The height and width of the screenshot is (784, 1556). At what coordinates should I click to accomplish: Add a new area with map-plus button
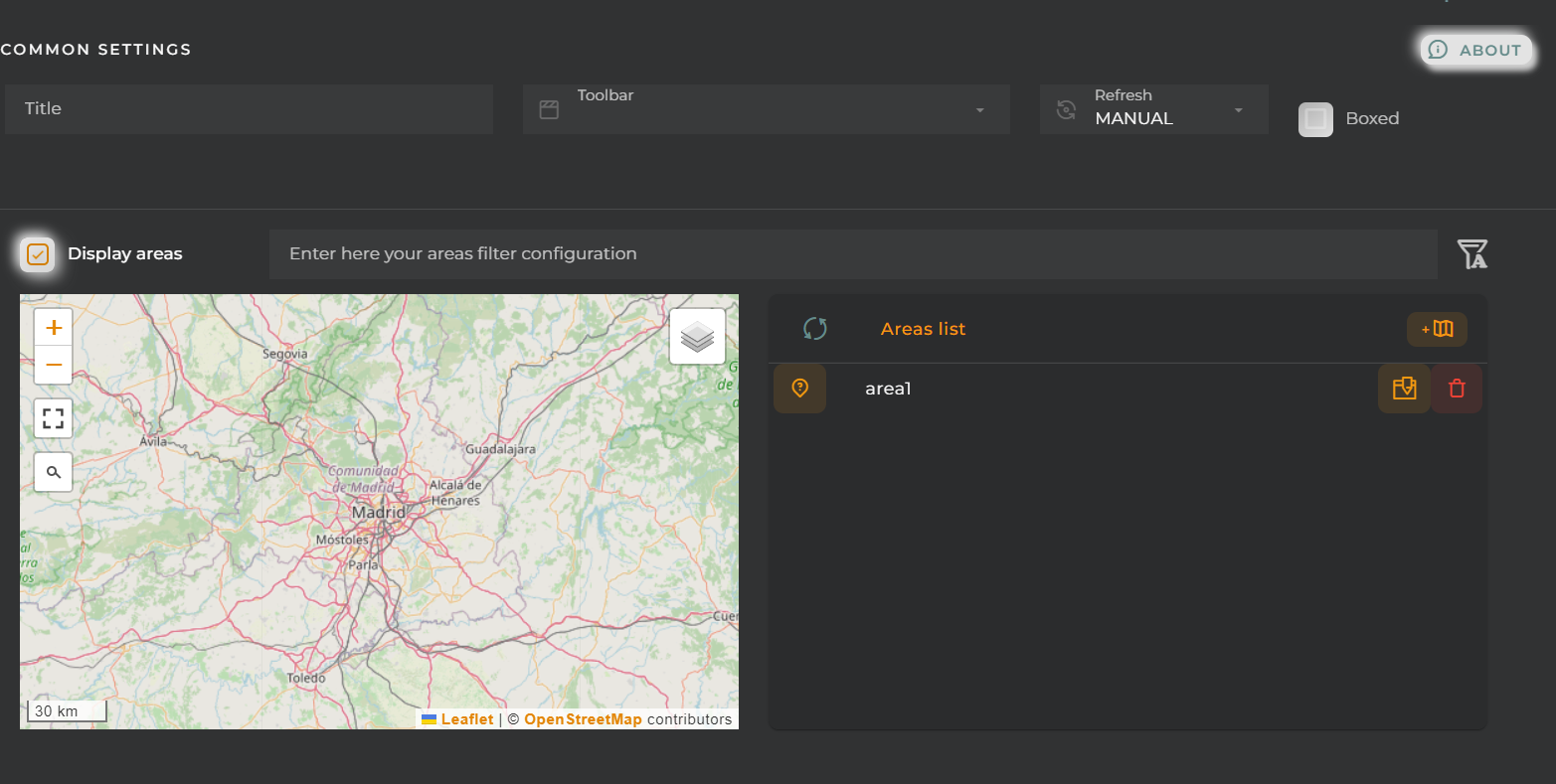point(1437,329)
